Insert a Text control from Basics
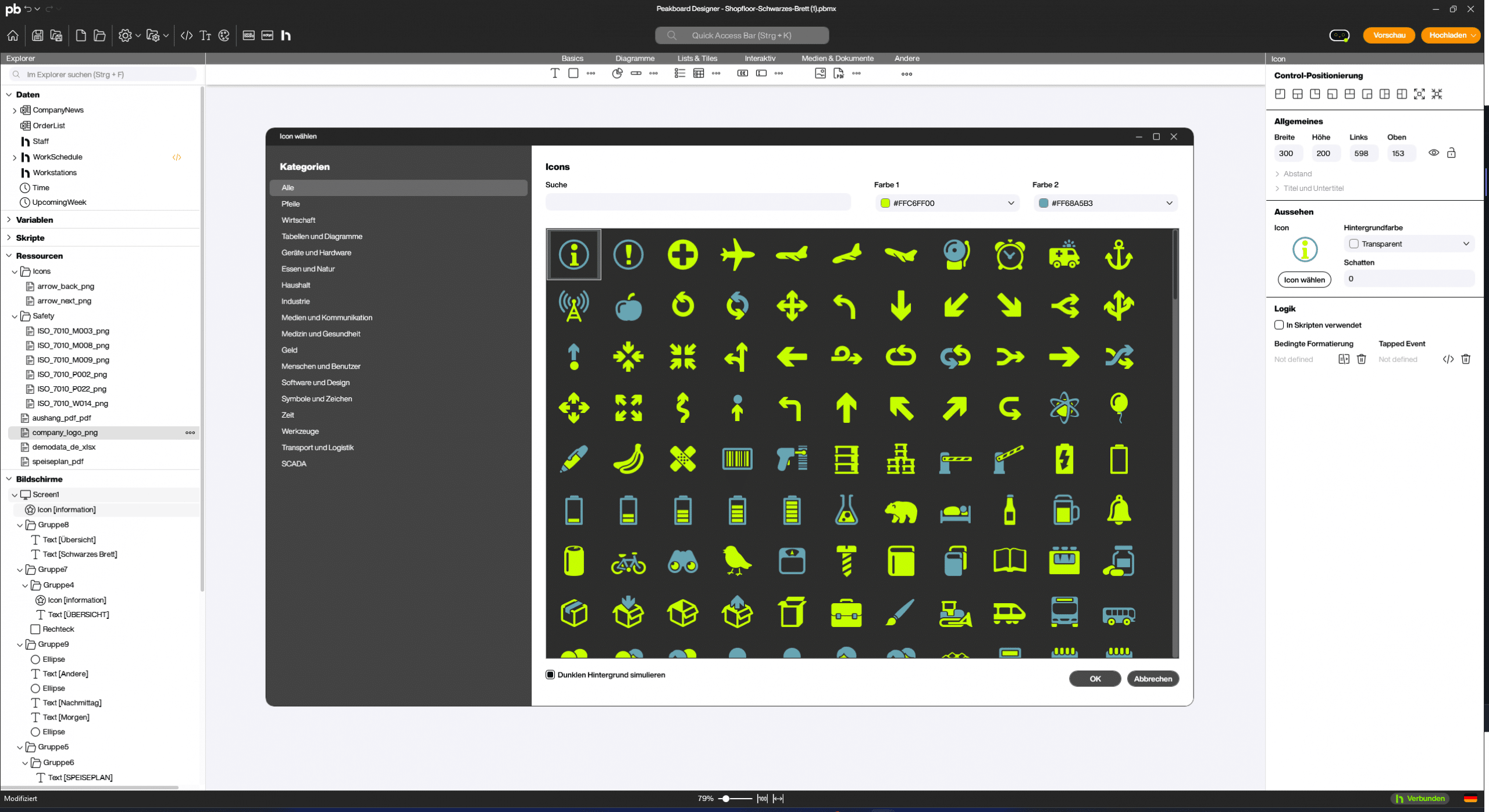This screenshot has width=1489, height=812. click(x=554, y=73)
